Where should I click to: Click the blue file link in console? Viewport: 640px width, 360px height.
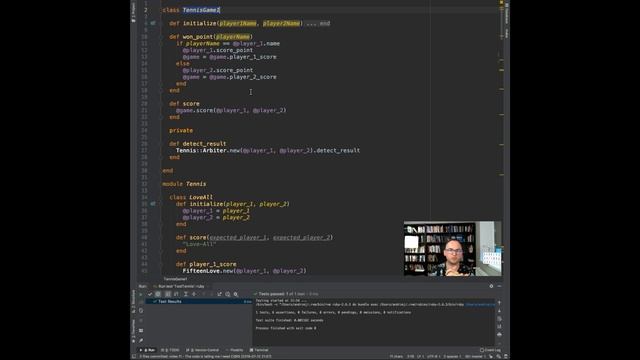click(480, 304)
